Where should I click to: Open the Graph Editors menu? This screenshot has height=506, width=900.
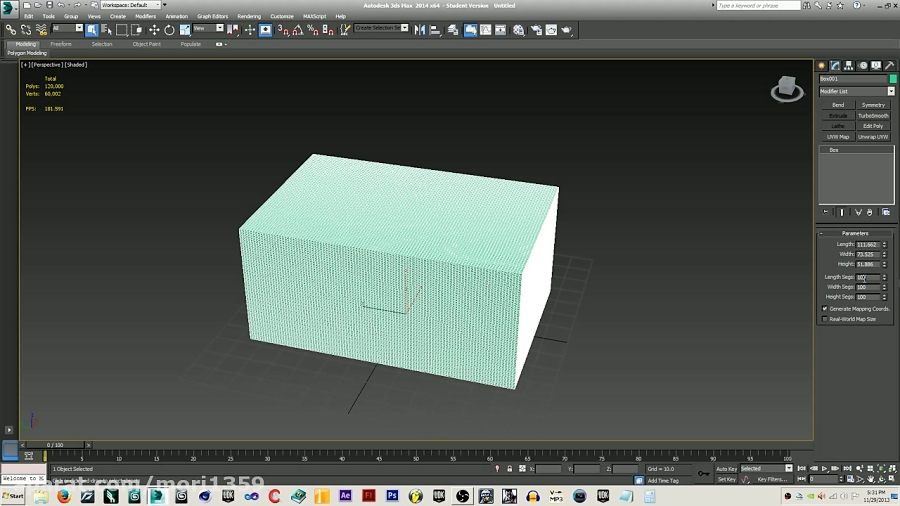[x=212, y=16]
